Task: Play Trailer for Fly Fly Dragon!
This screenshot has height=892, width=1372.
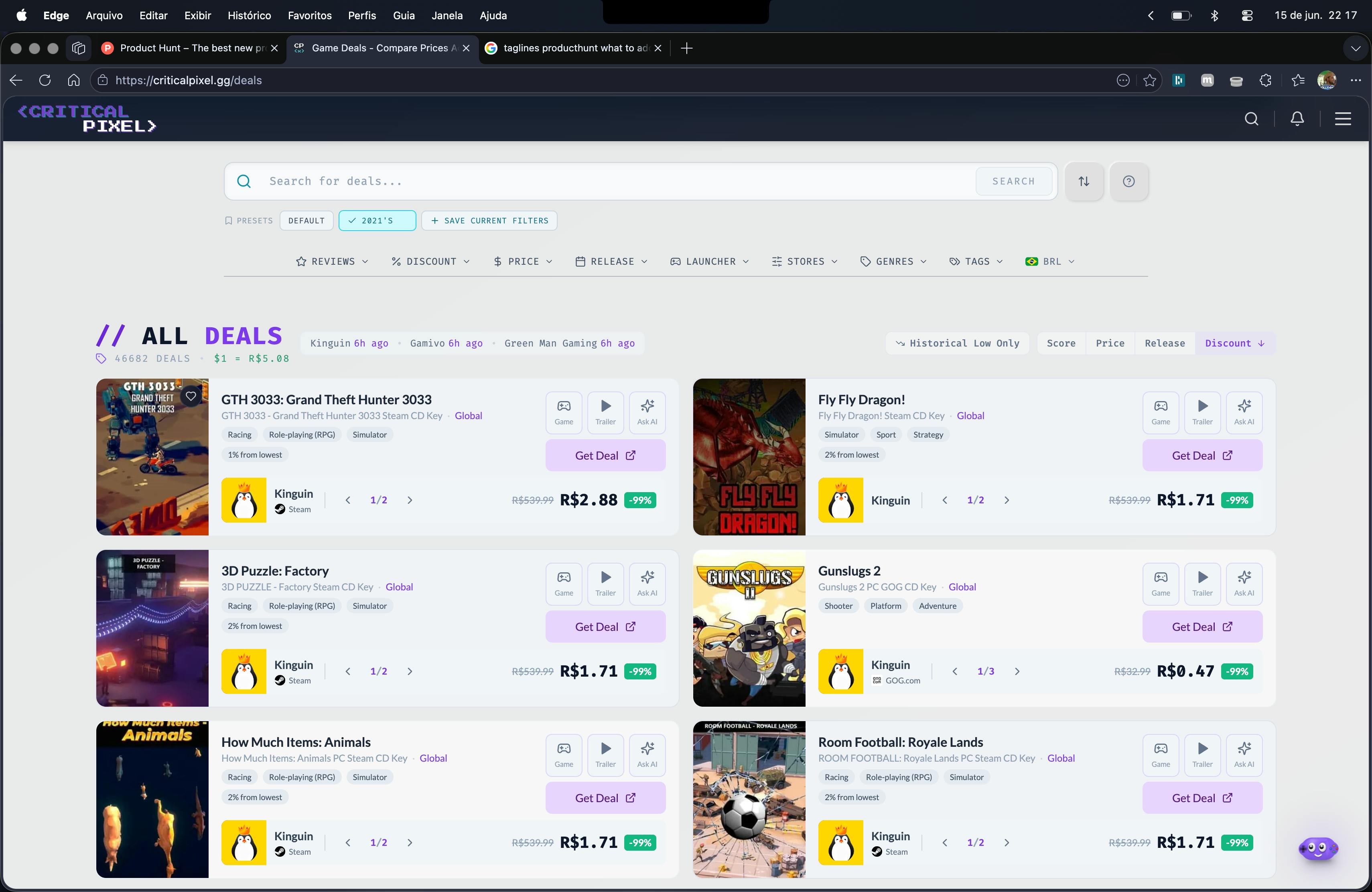Action: pyautogui.click(x=1202, y=413)
